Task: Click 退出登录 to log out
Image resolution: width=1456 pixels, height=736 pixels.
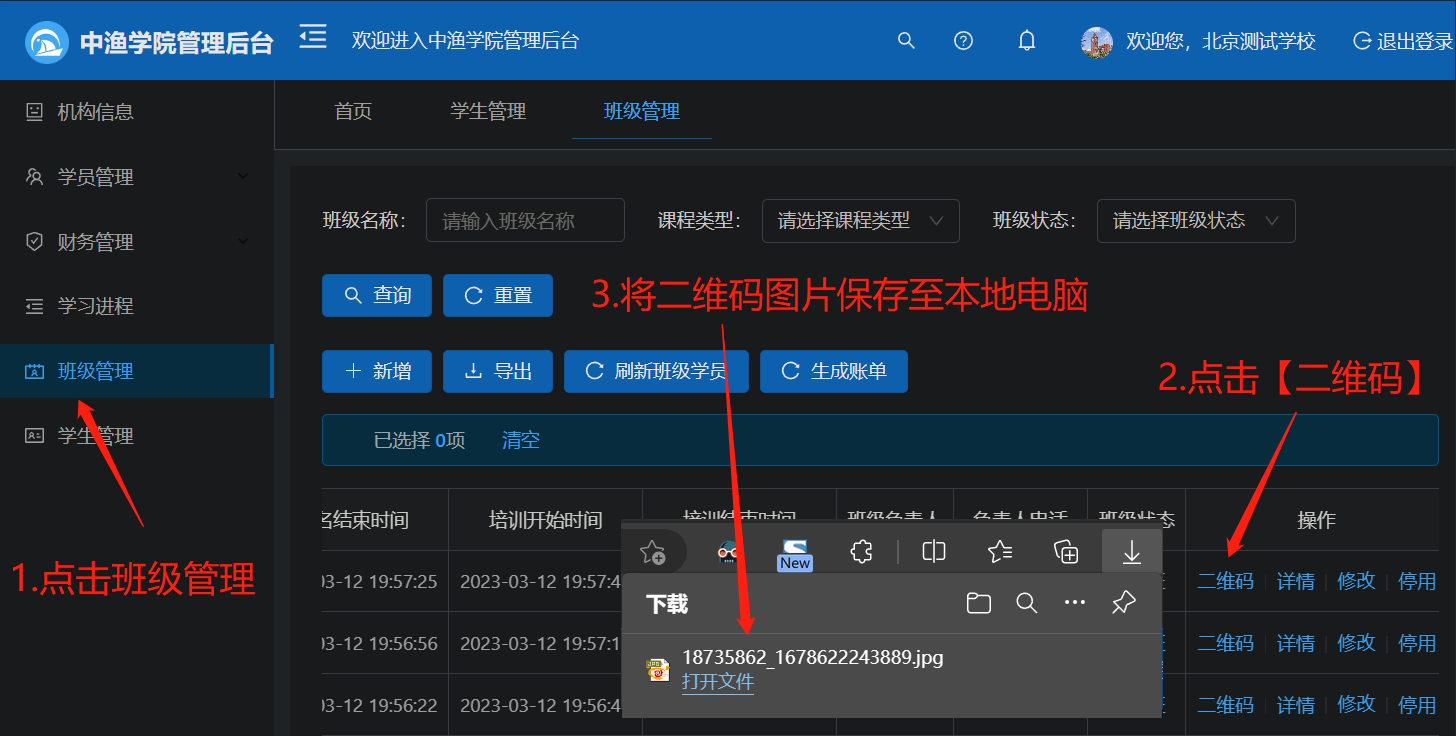Action: coord(1403,41)
